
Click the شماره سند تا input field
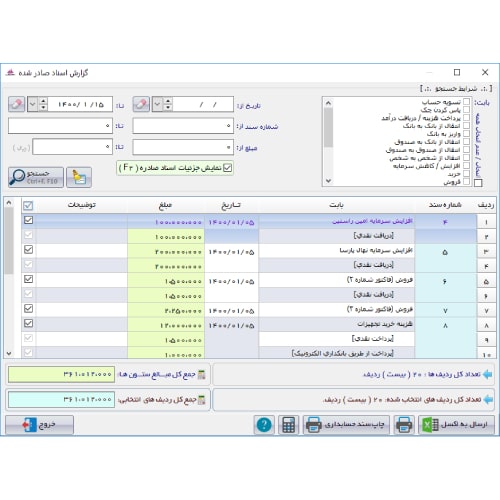60,126
